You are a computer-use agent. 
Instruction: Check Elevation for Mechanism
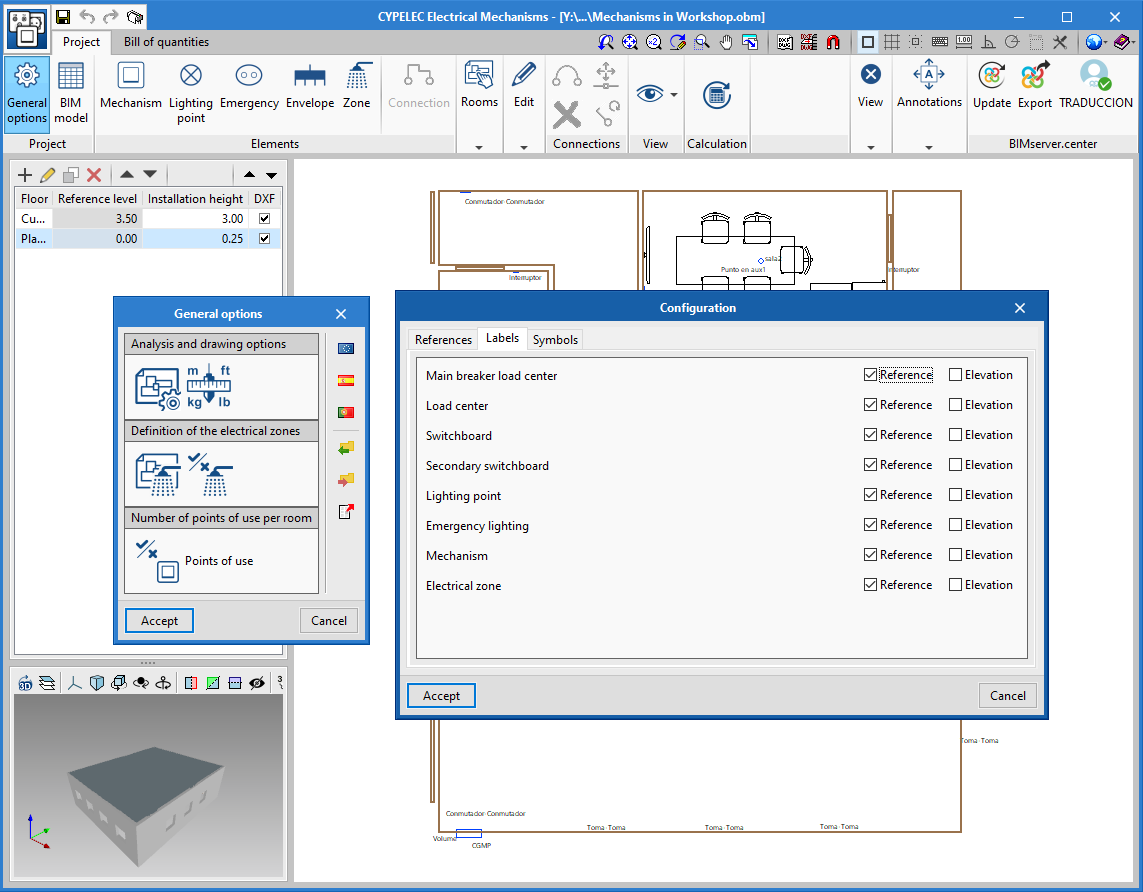(955, 555)
